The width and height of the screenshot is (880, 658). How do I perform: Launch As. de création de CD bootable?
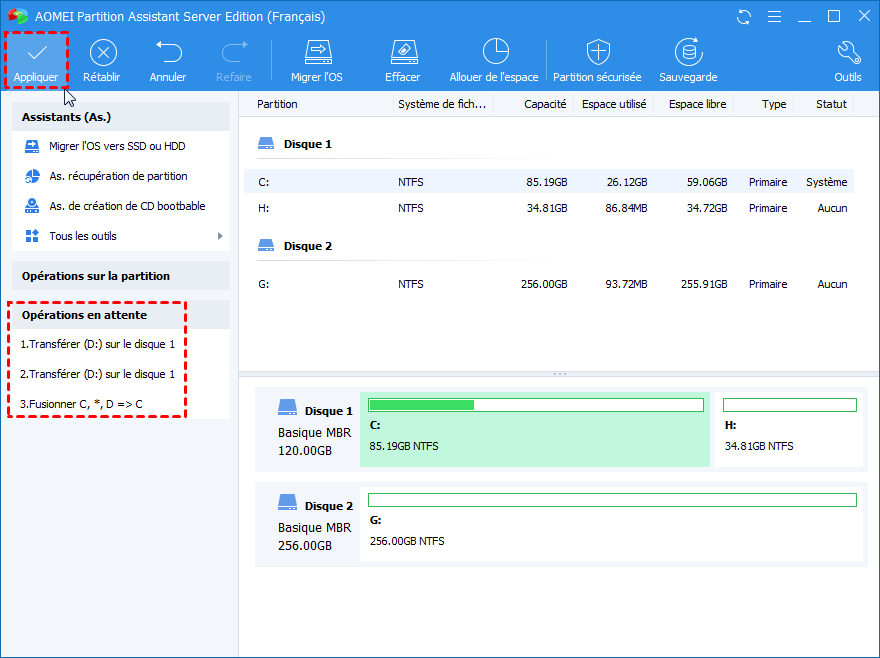click(127, 206)
